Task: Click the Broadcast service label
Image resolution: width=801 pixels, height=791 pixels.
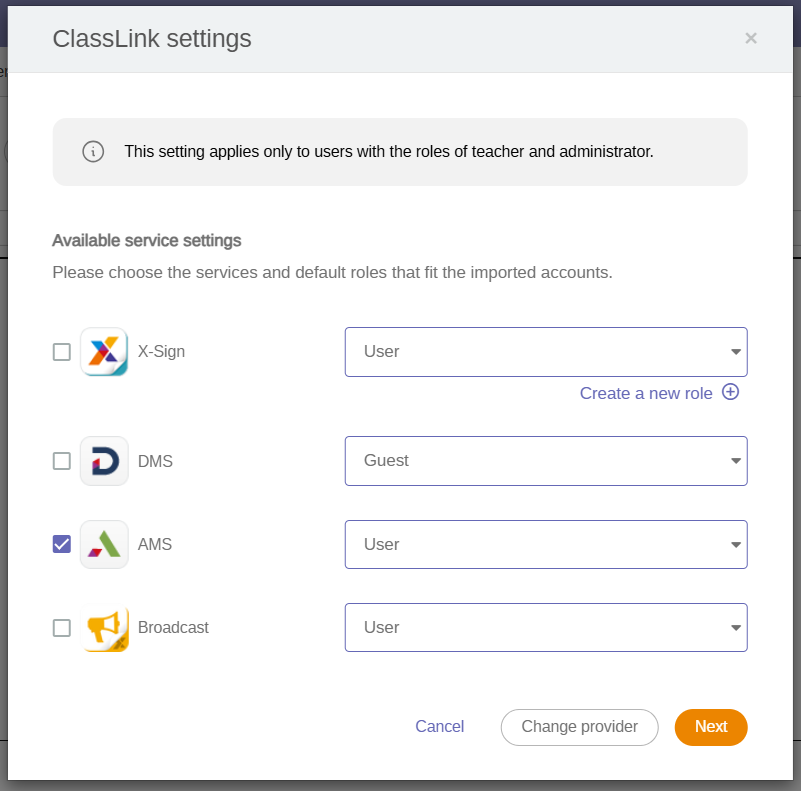Action: click(x=173, y=627)
